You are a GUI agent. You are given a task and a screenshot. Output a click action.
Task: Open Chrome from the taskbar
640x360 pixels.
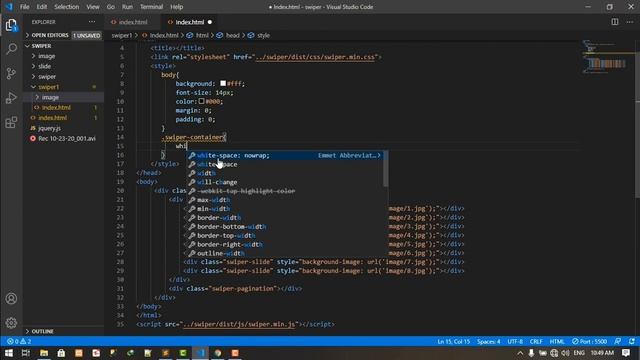point(218,353)
